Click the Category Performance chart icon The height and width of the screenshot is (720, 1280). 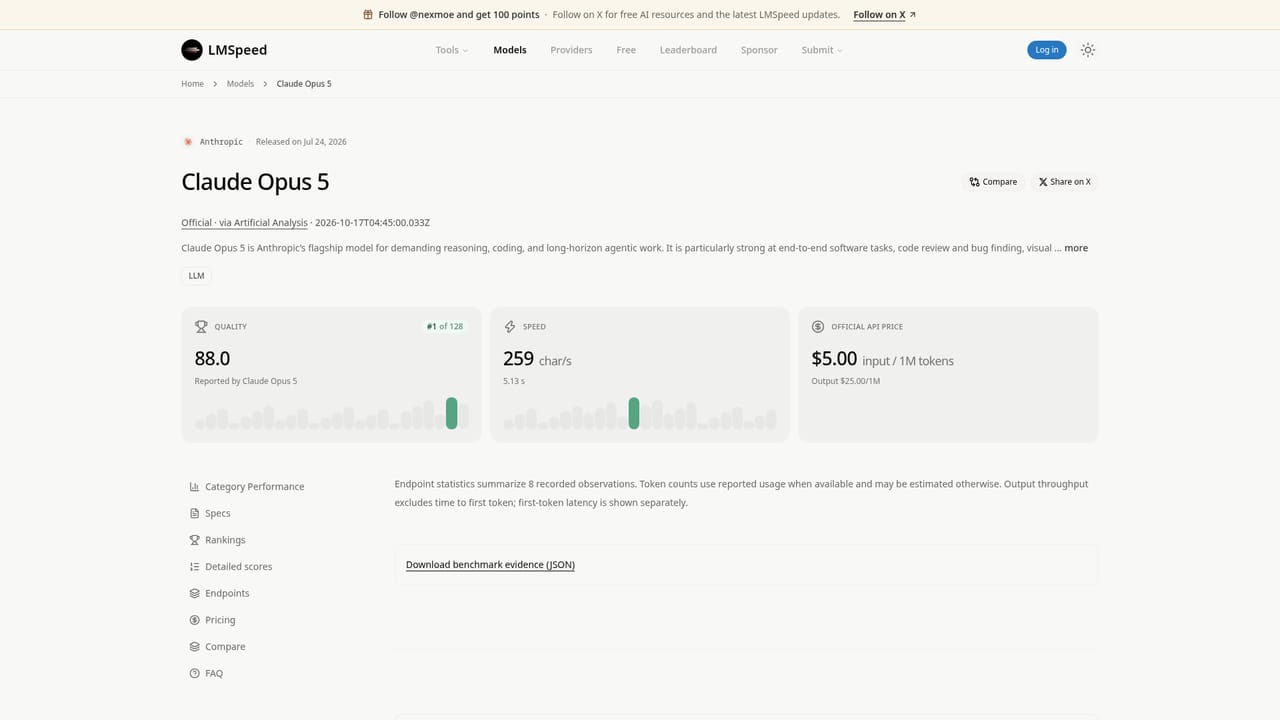point(194,487)
